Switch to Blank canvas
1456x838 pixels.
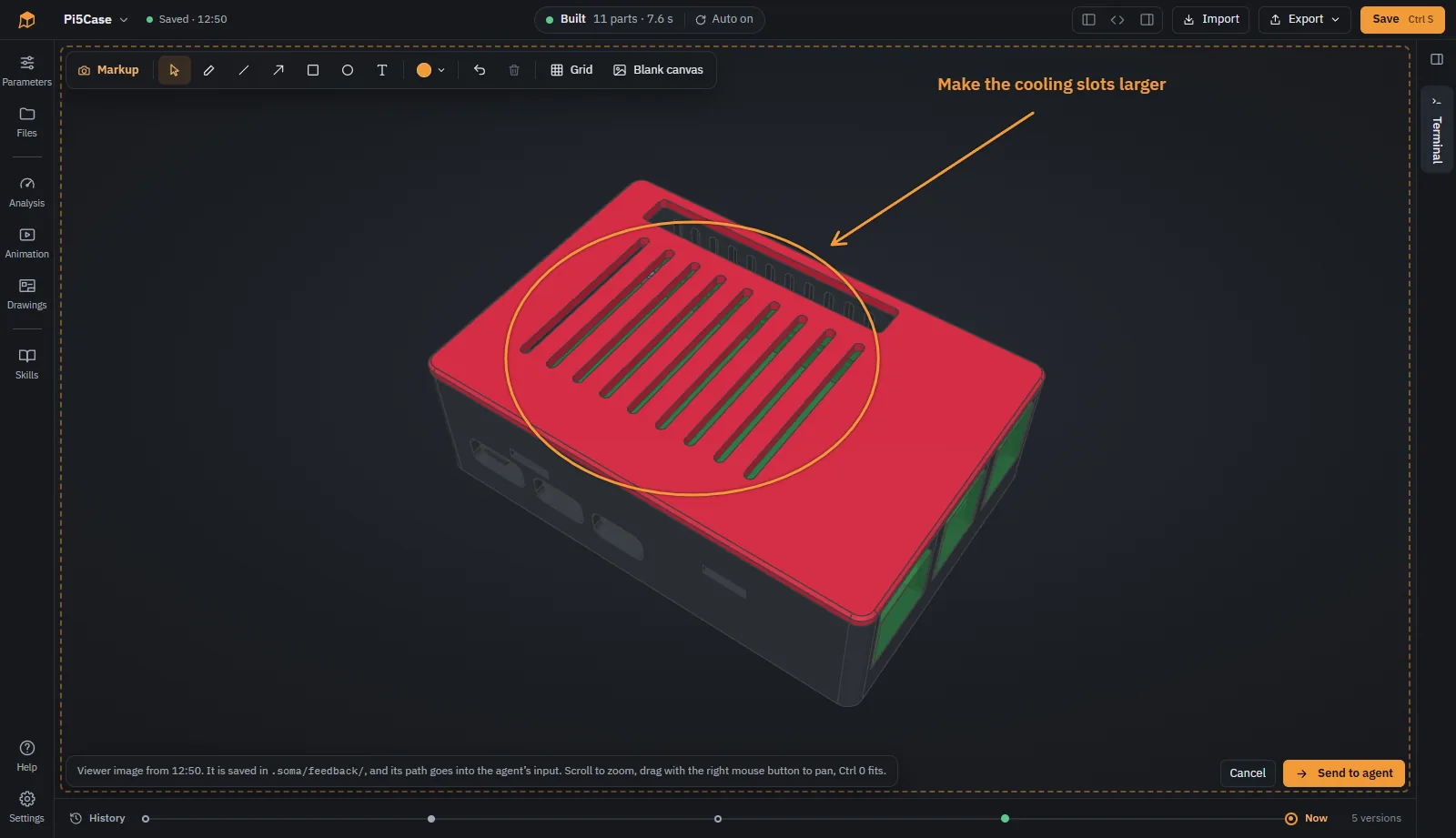(x=658, y=70)
